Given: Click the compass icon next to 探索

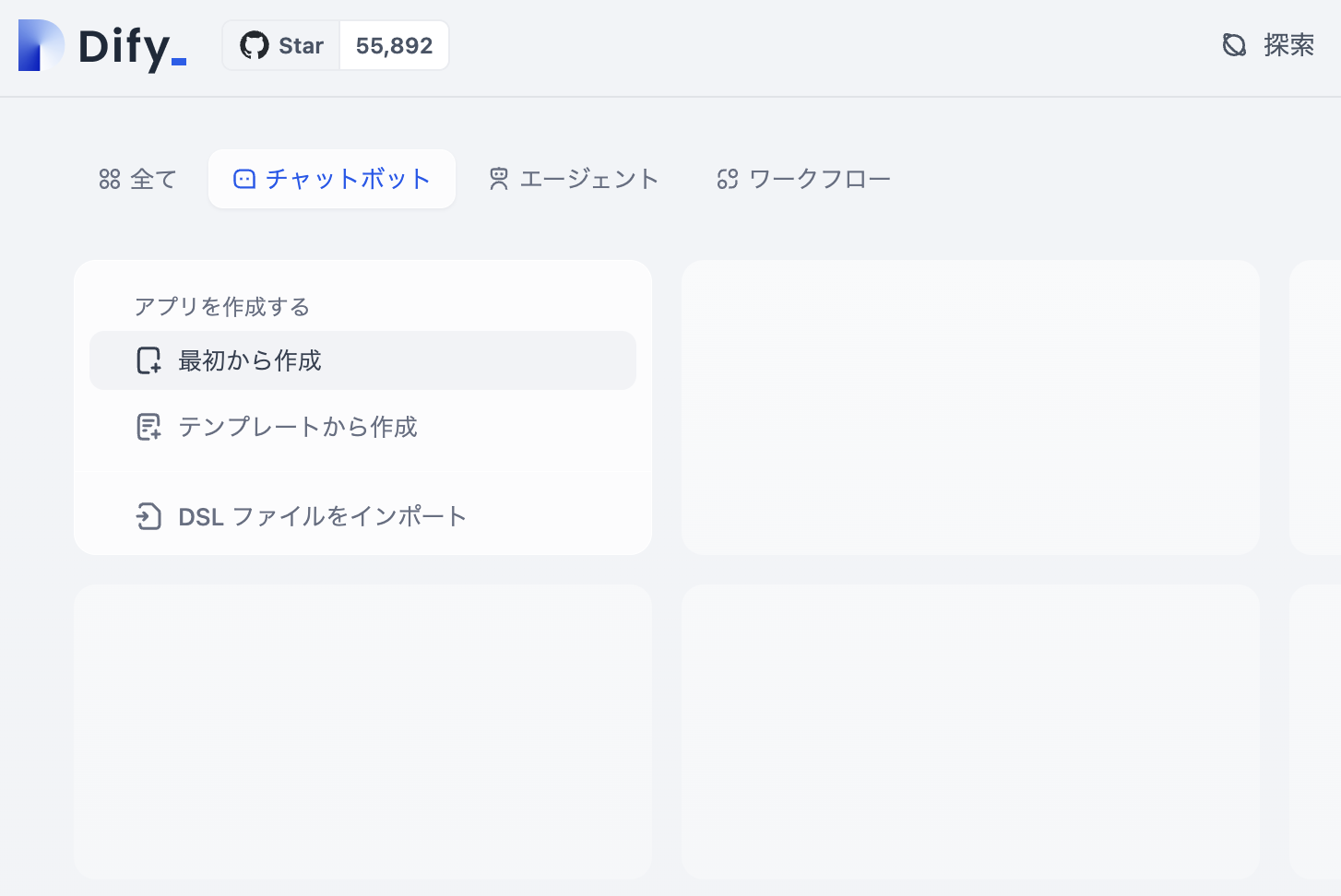Looking at the screenshot, I should tap(1235, 44).
